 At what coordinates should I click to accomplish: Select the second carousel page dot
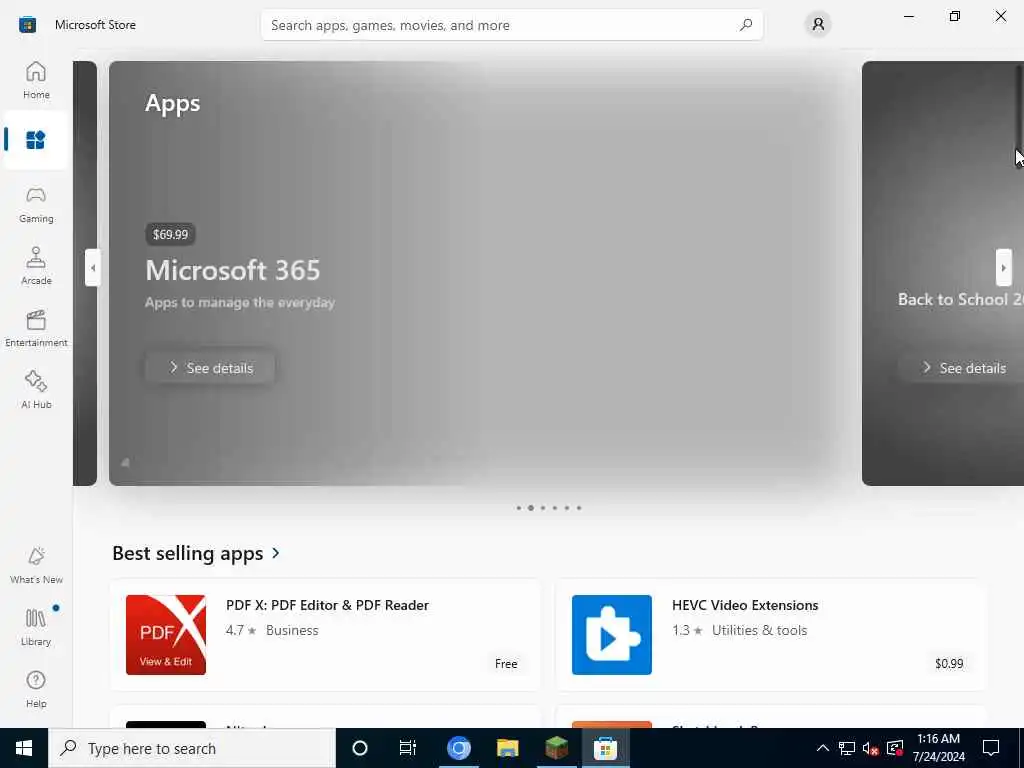click(531, 508)
